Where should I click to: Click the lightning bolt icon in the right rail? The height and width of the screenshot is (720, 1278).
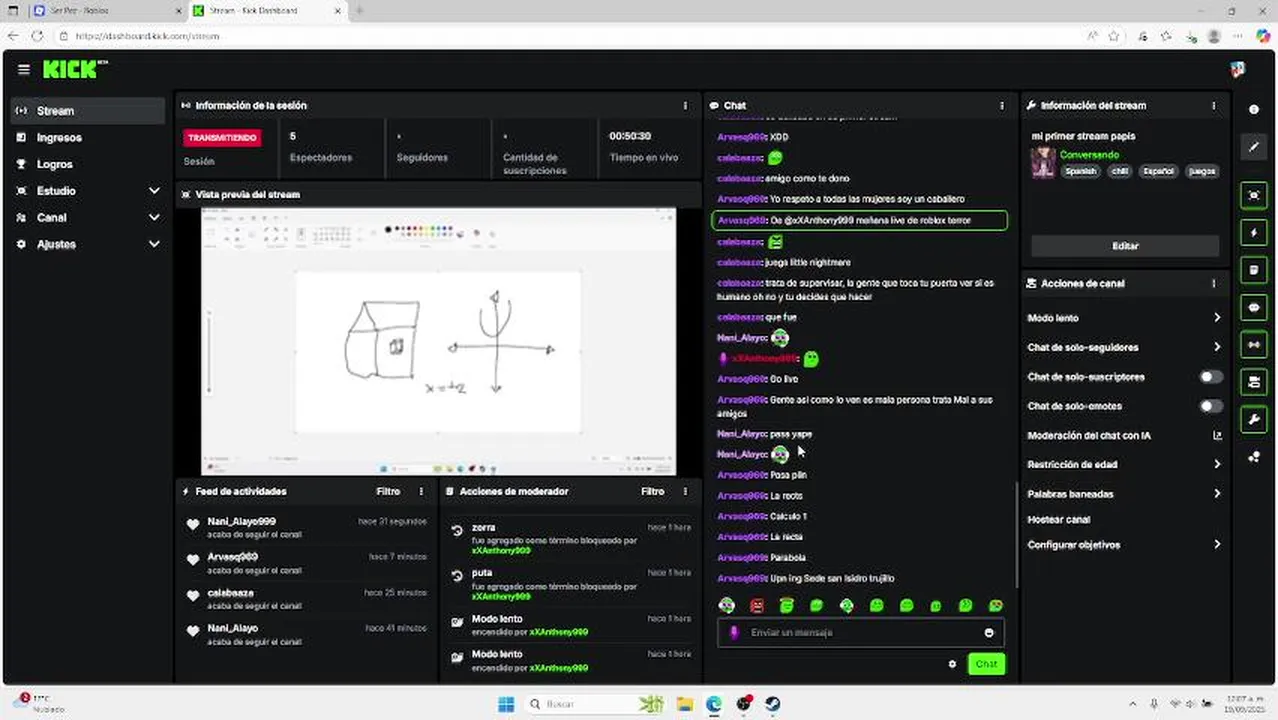1254,233
